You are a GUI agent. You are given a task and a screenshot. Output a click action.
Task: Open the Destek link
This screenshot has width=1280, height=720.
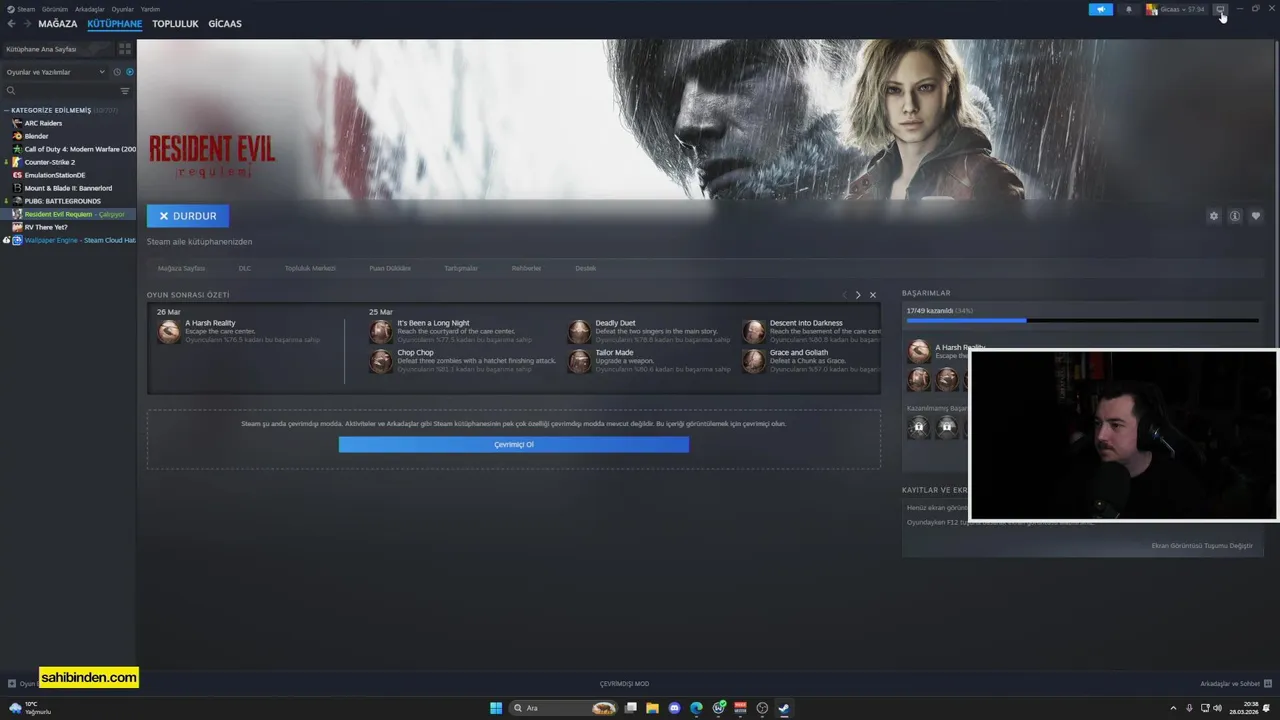(586, 268)
